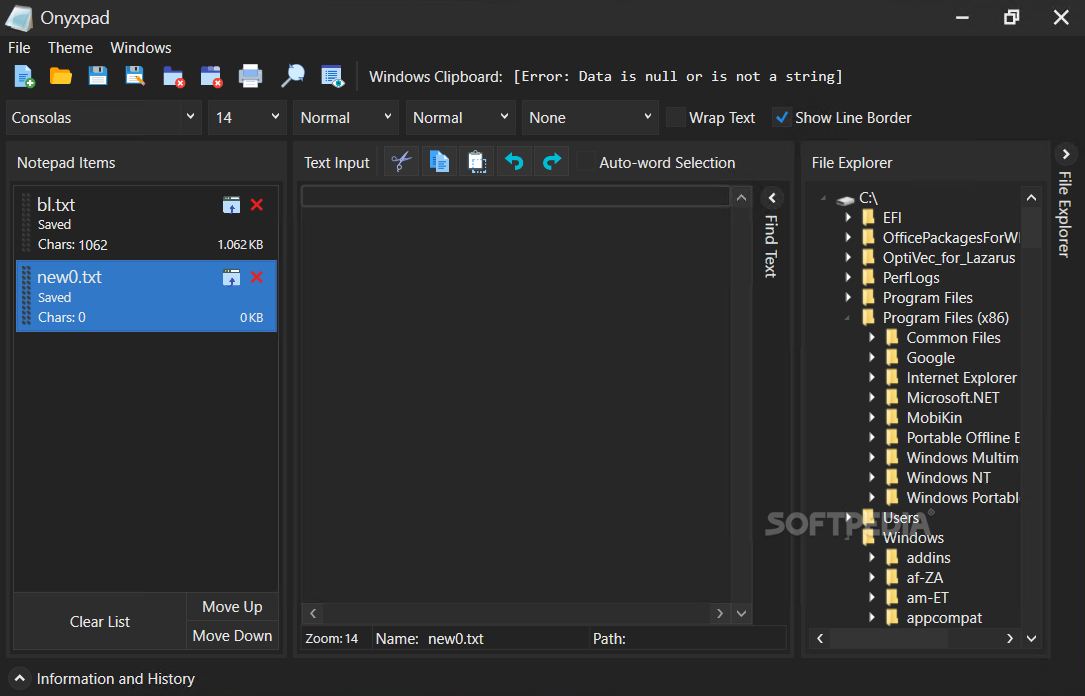Click the Save As icon
Screen dimensions: 1085x696
tap(135, 76)
